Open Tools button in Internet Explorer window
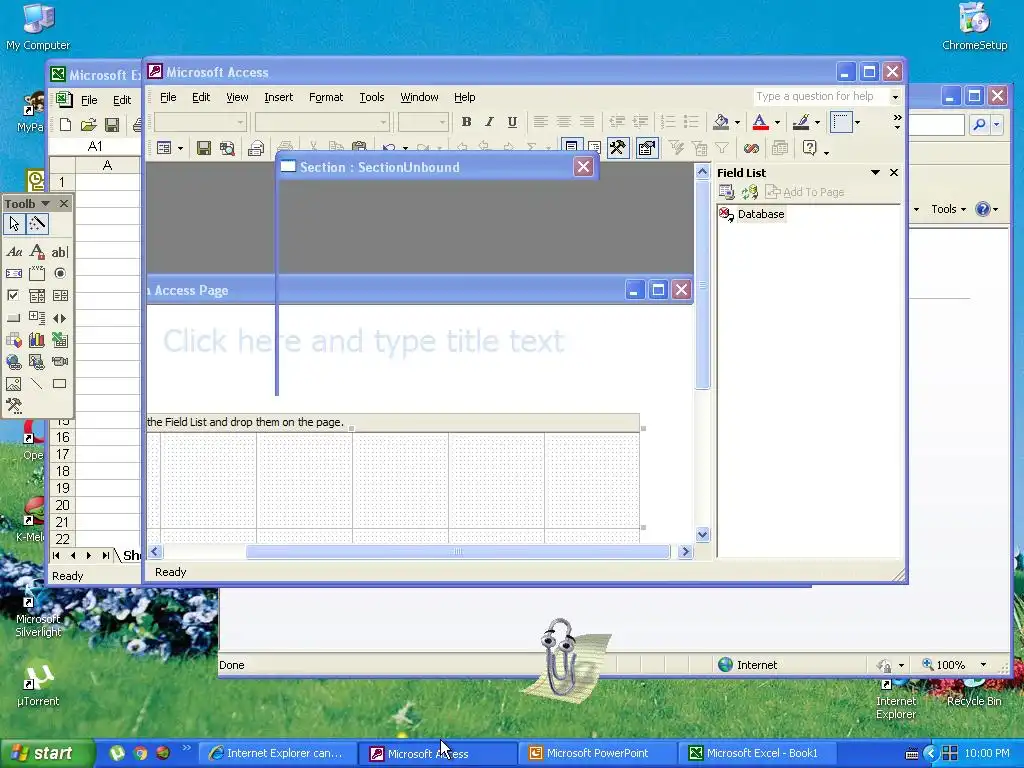This screenshot has width=1024, height=768. pyautogui.click(x=948, y=209)
